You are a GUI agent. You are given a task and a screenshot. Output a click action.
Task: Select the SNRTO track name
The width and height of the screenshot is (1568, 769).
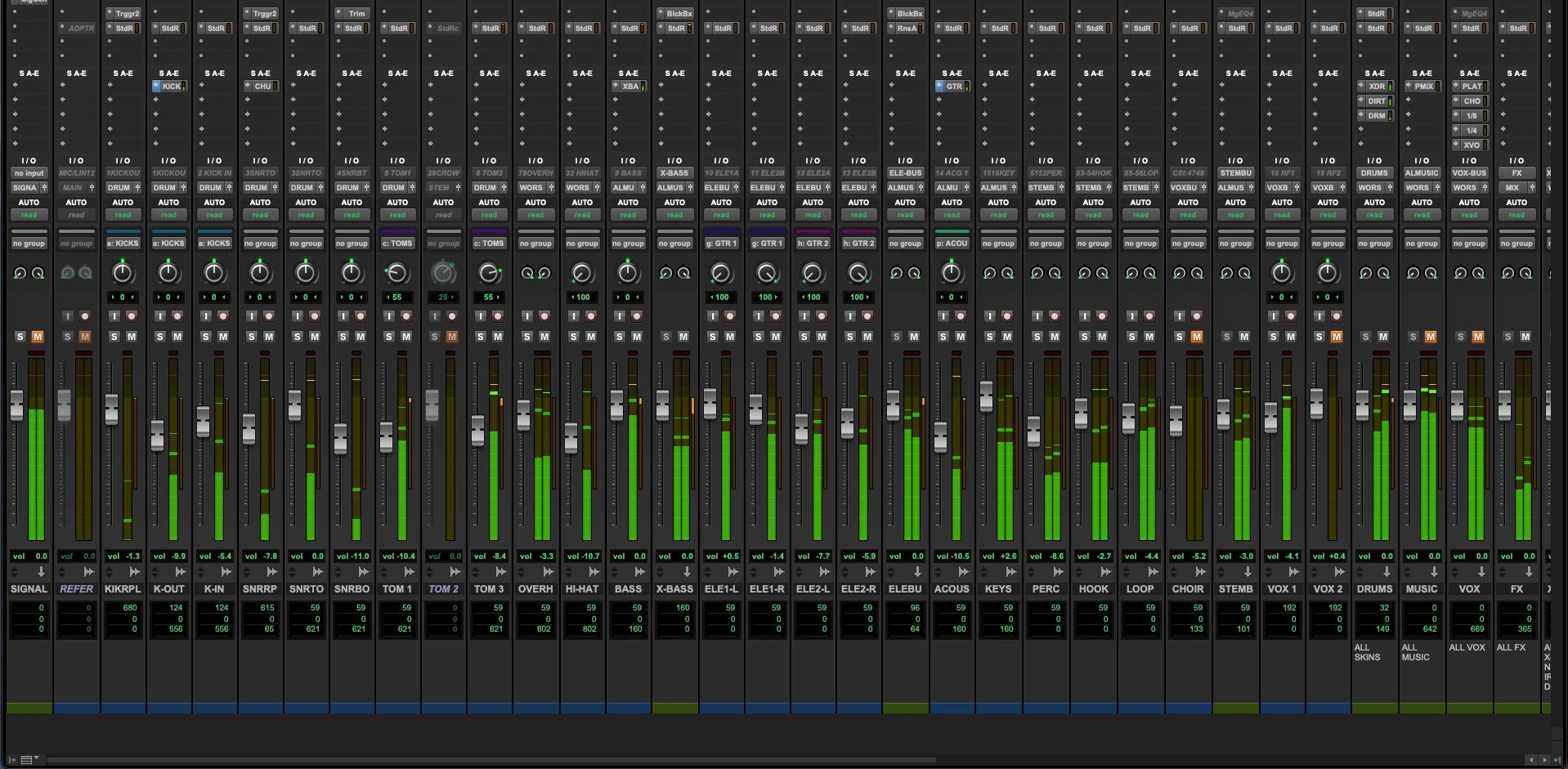(x=306, y=589)
